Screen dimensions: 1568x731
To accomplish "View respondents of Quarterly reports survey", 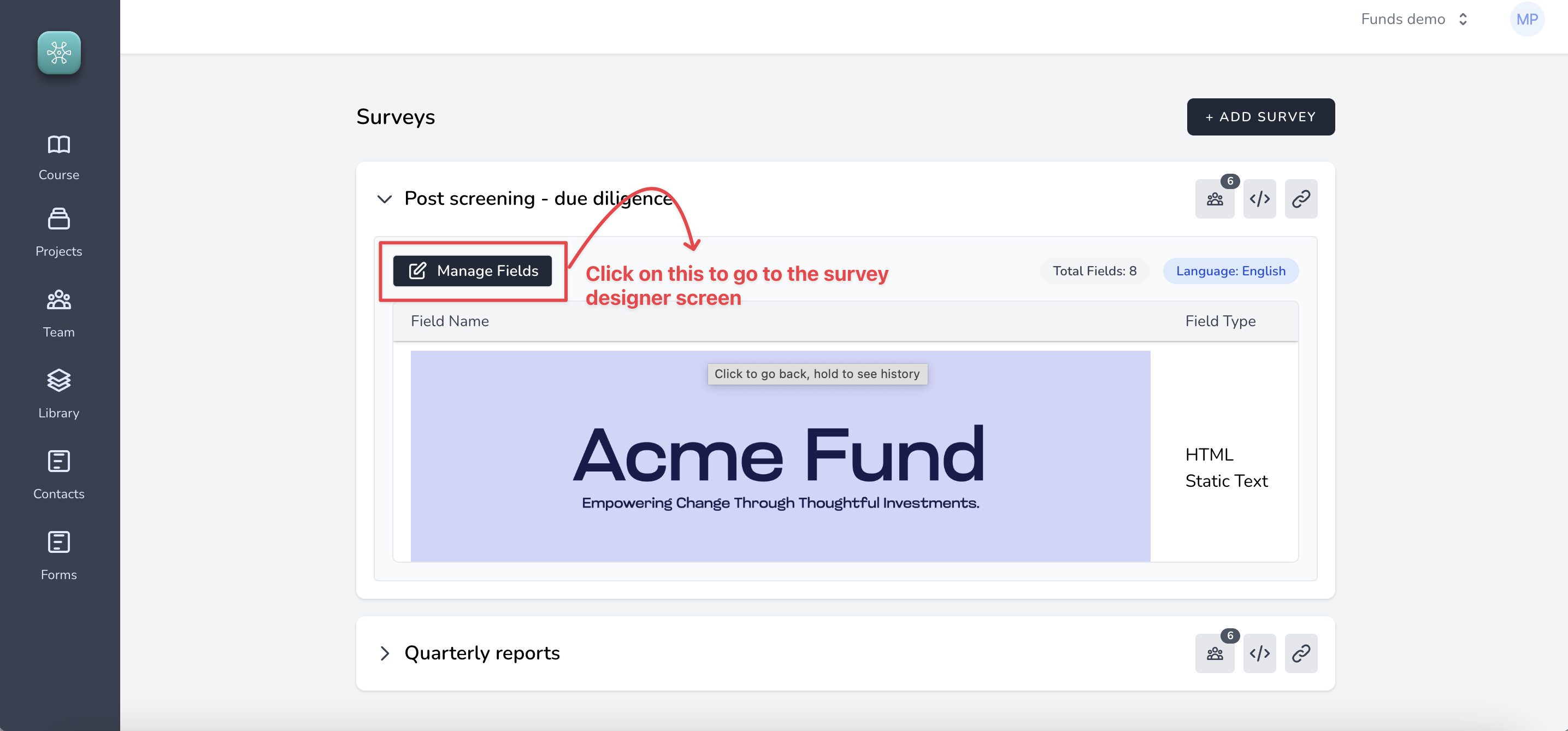I will pos(1215,654).
